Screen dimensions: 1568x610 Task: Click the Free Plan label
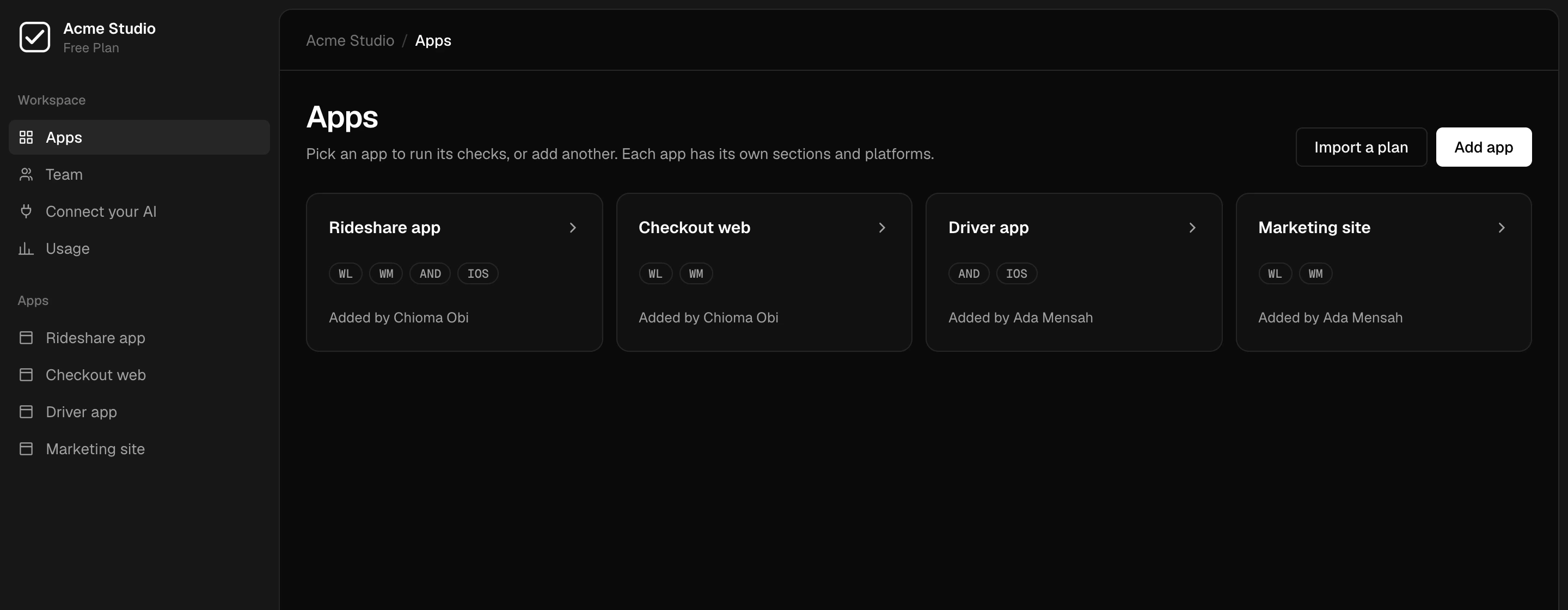(91, 48)
